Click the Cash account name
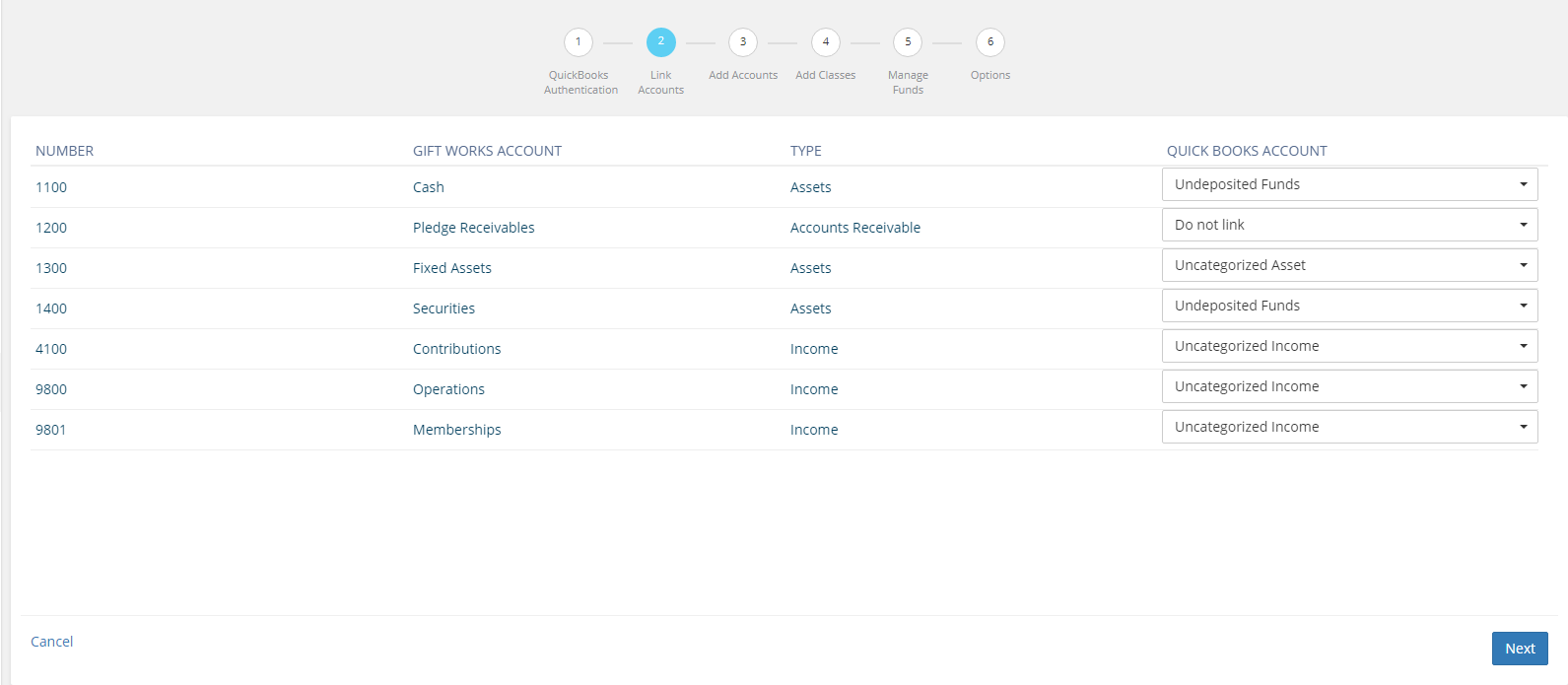 429,187
